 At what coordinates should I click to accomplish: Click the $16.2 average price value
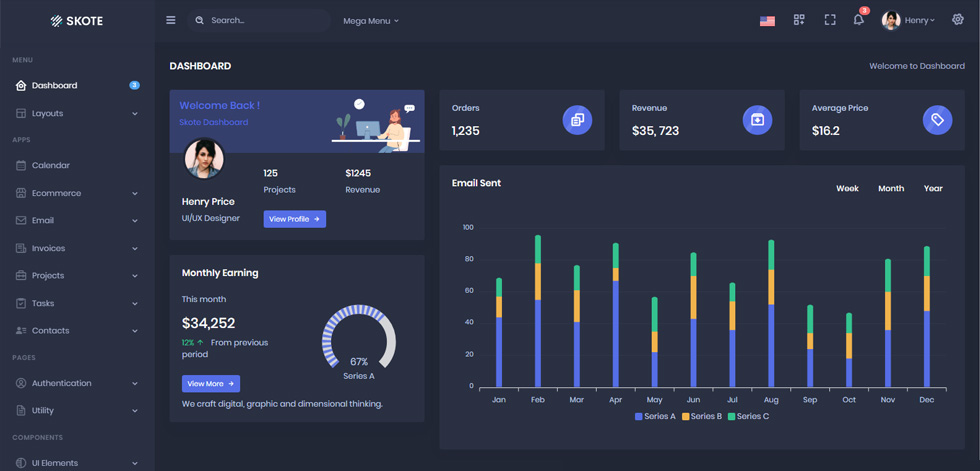pos(826,131)
